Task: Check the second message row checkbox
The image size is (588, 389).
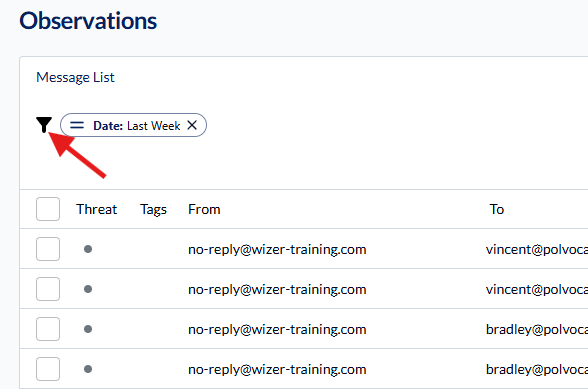Action: [48, 289]
